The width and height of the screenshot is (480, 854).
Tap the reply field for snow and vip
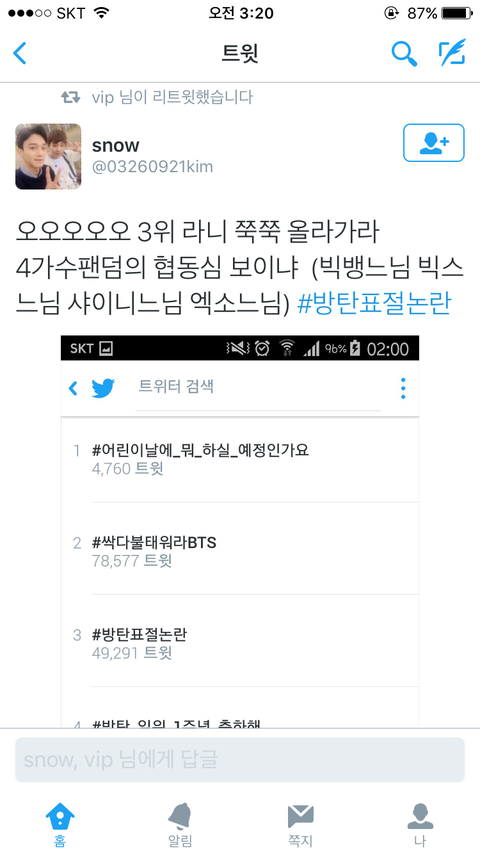[x=240, y=760]
